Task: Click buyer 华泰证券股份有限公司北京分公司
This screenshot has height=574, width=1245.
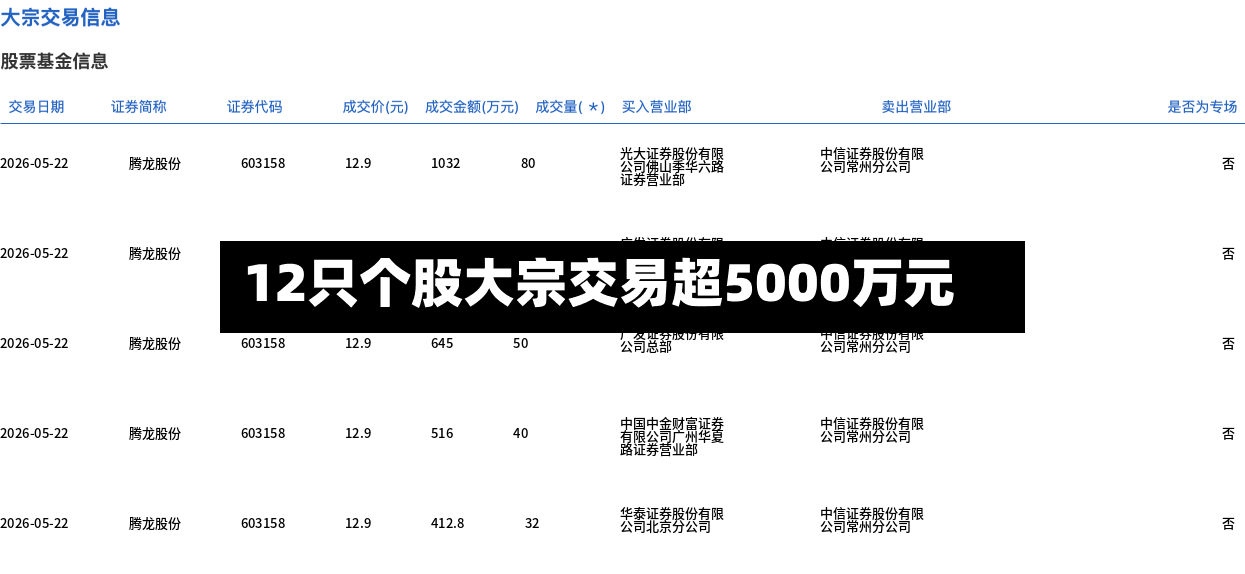Action: tap(672, 520)
